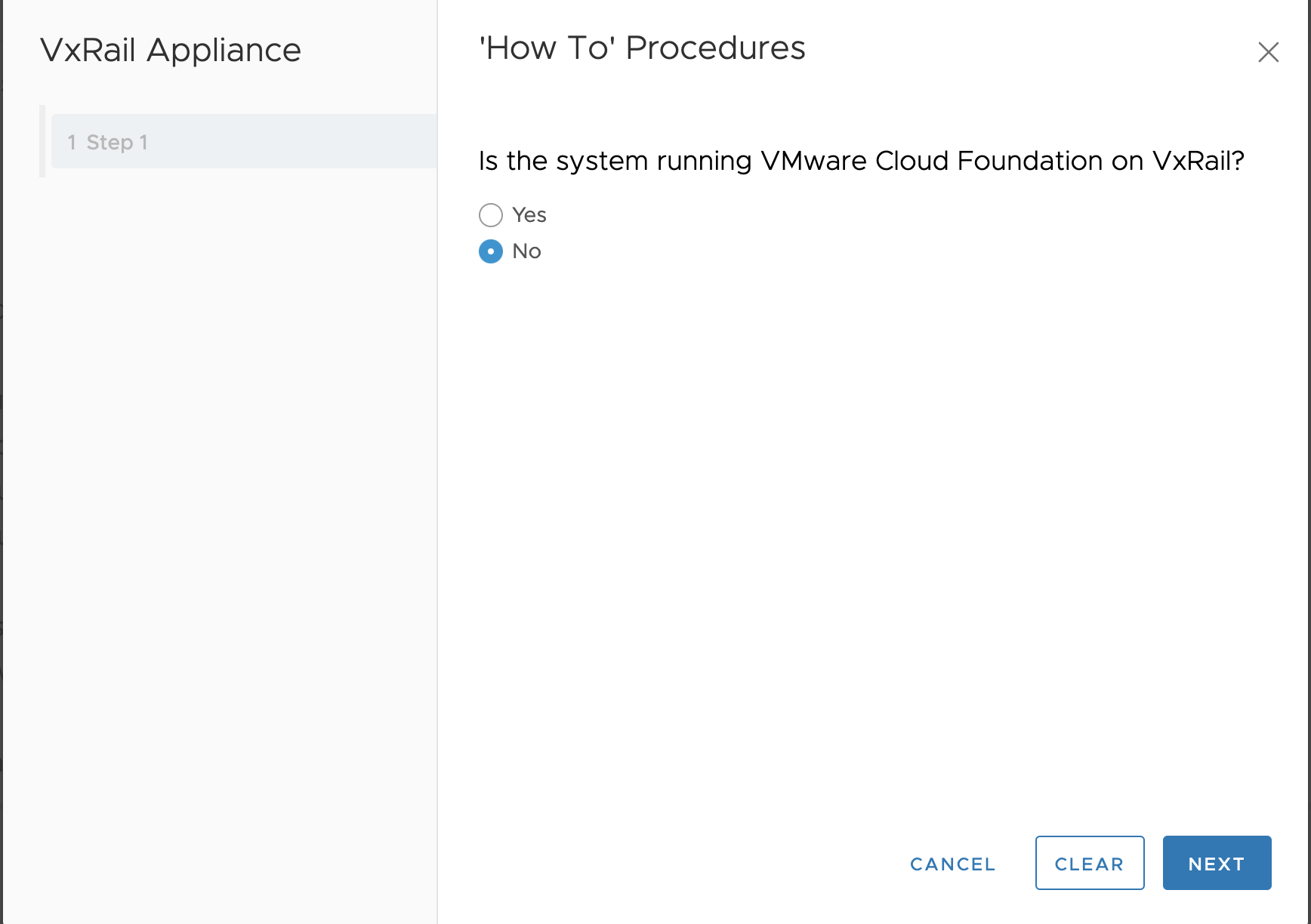Image resolution: width=1311 pixels, height=924 pixels.
Task: Click the VxRail Appliance sidebar title
Action: tap(171, 51)
